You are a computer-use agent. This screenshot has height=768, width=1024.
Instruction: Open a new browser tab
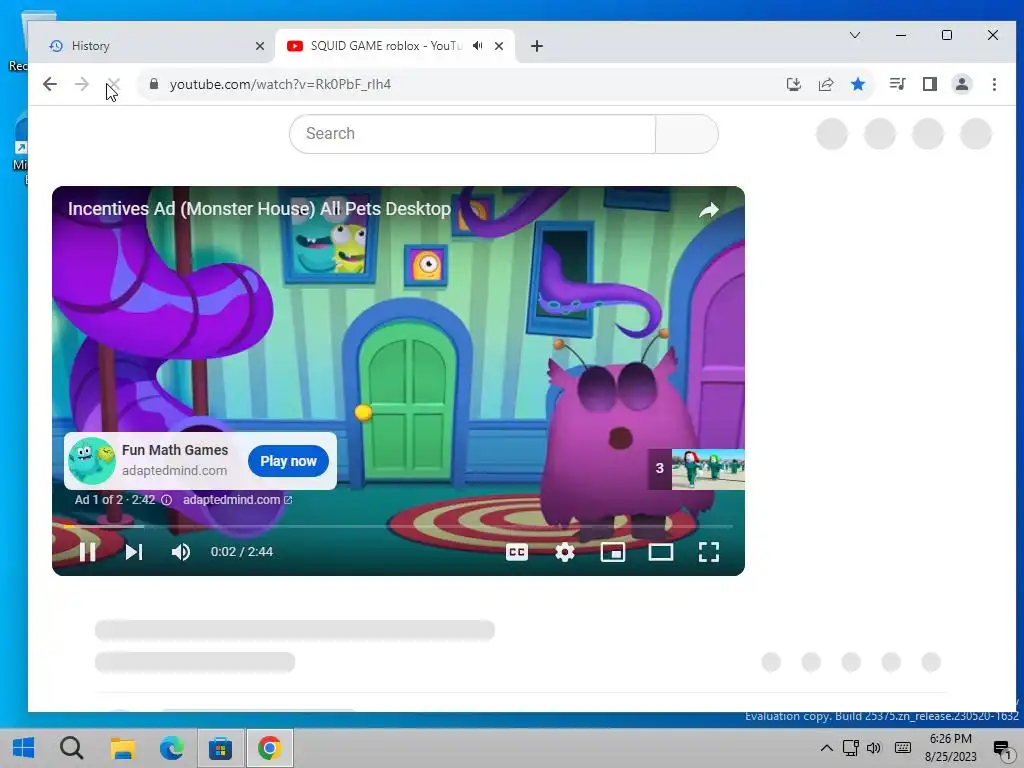tap(537, 46)
